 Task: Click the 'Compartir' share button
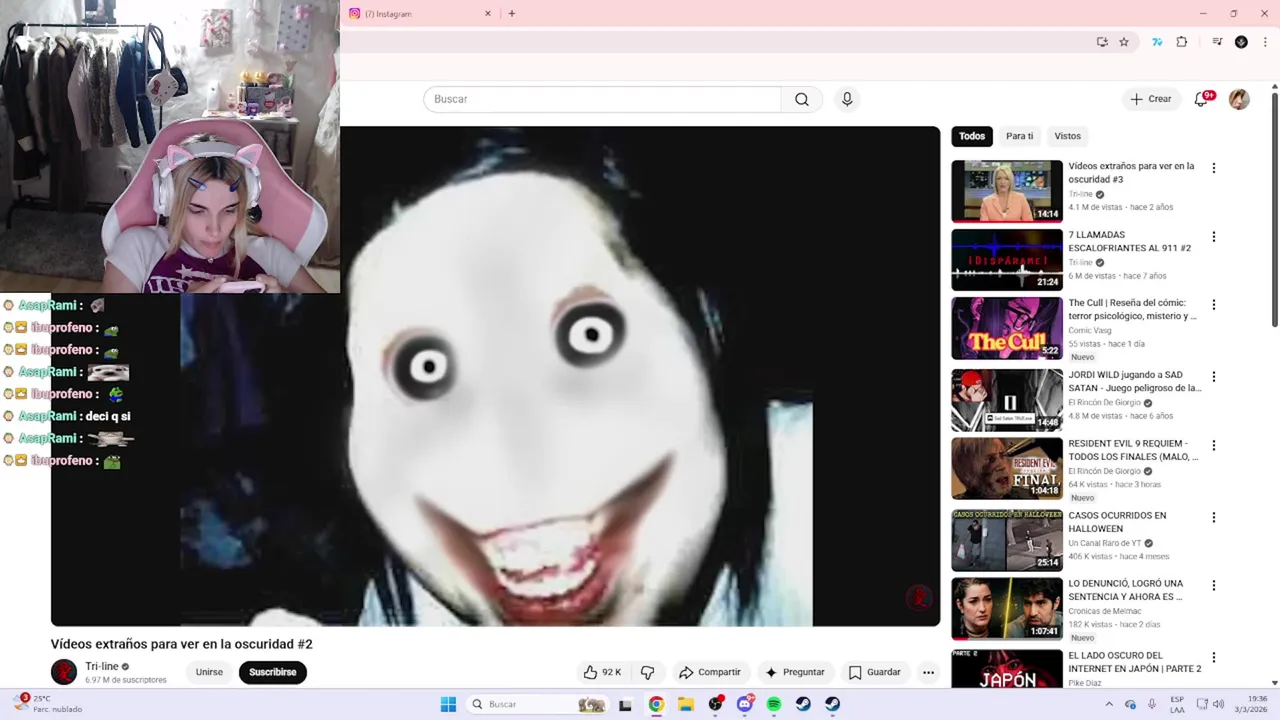click(710, 672)
